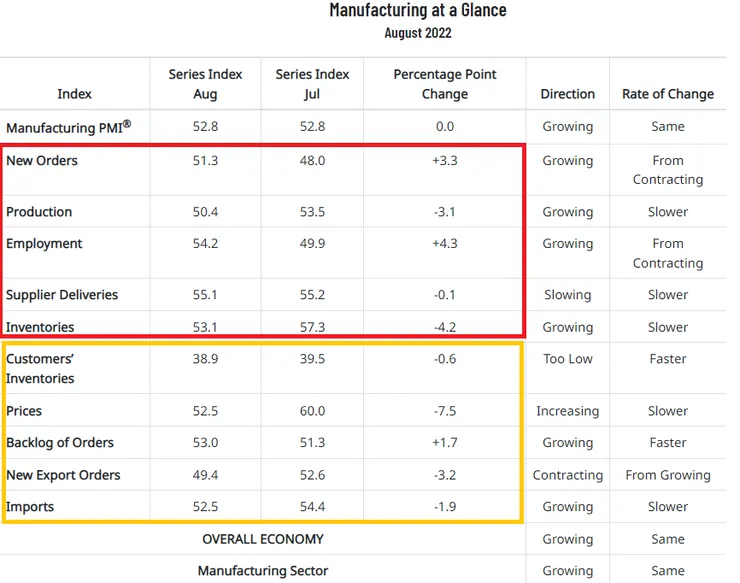Click the Direction column header
This screenshot has width=740, height=583.
567,94
